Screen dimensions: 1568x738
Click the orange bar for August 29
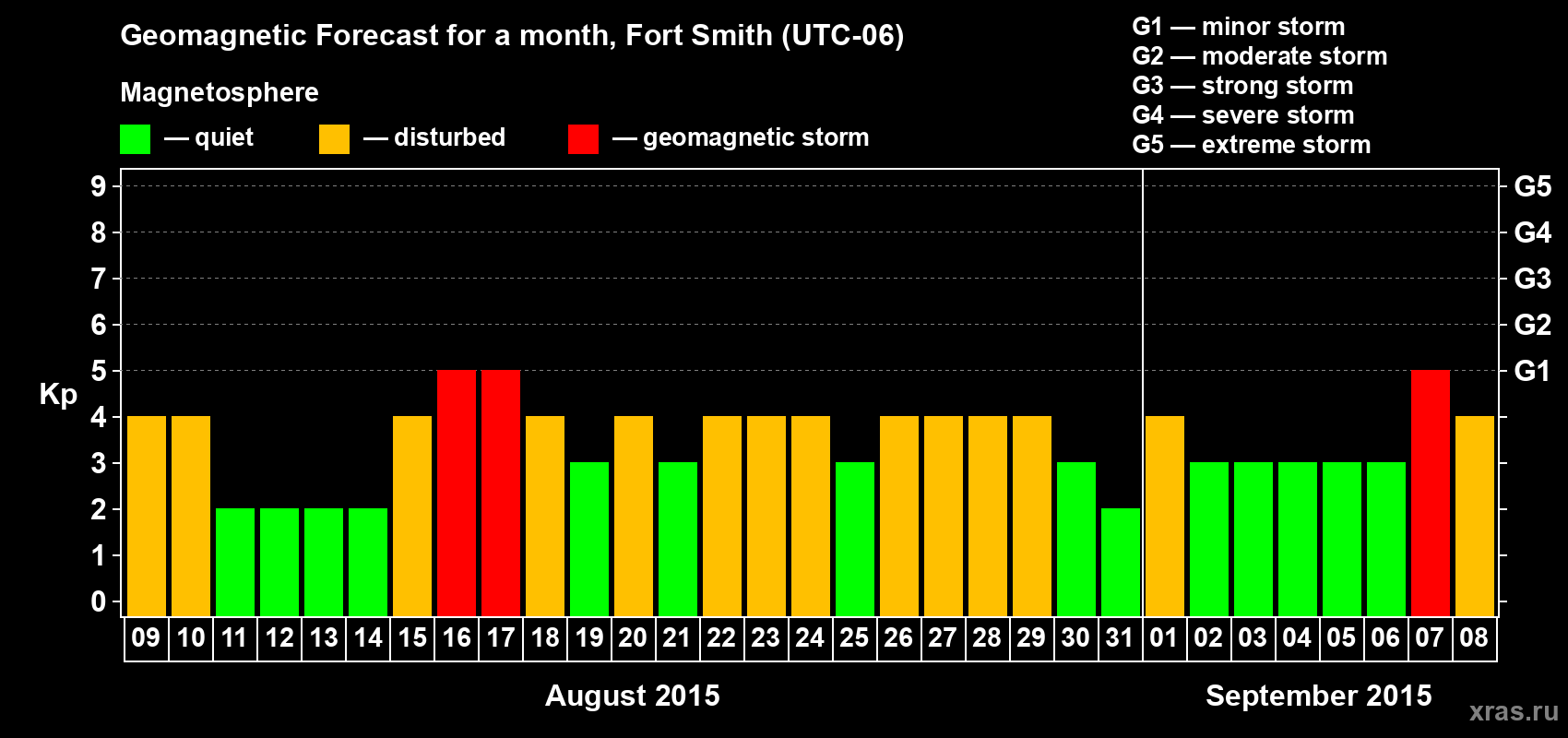1032,516
